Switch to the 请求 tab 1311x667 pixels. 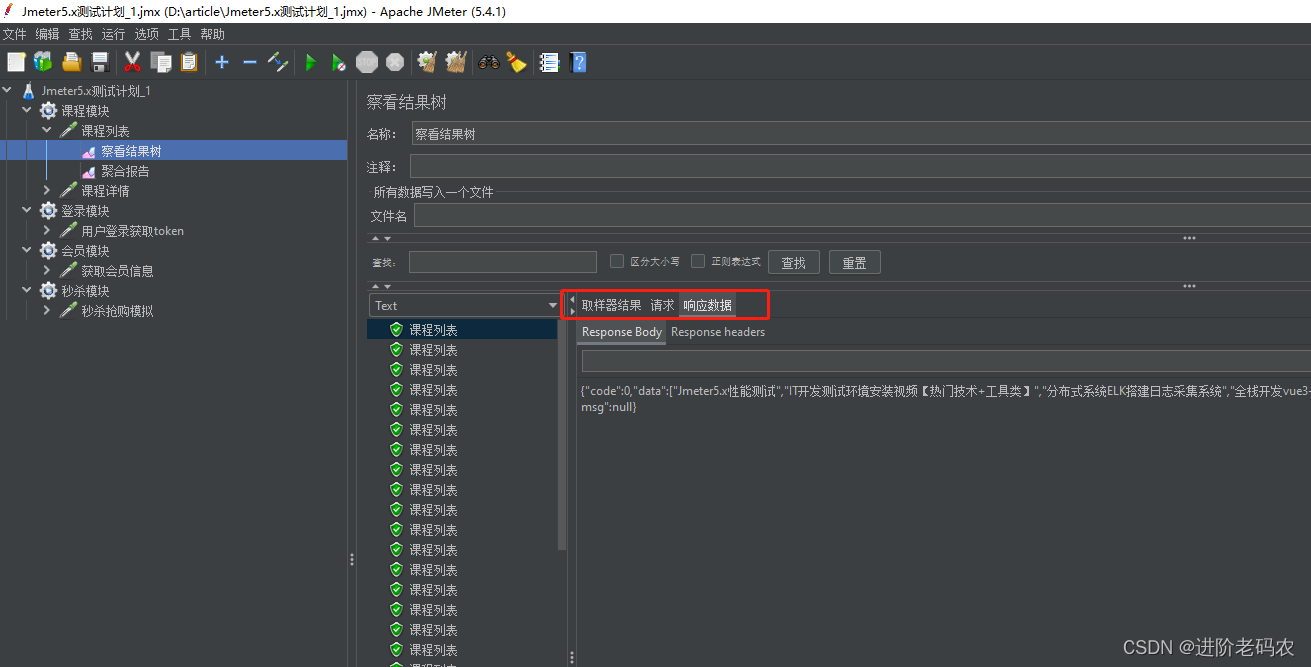(x=662, y=305)
